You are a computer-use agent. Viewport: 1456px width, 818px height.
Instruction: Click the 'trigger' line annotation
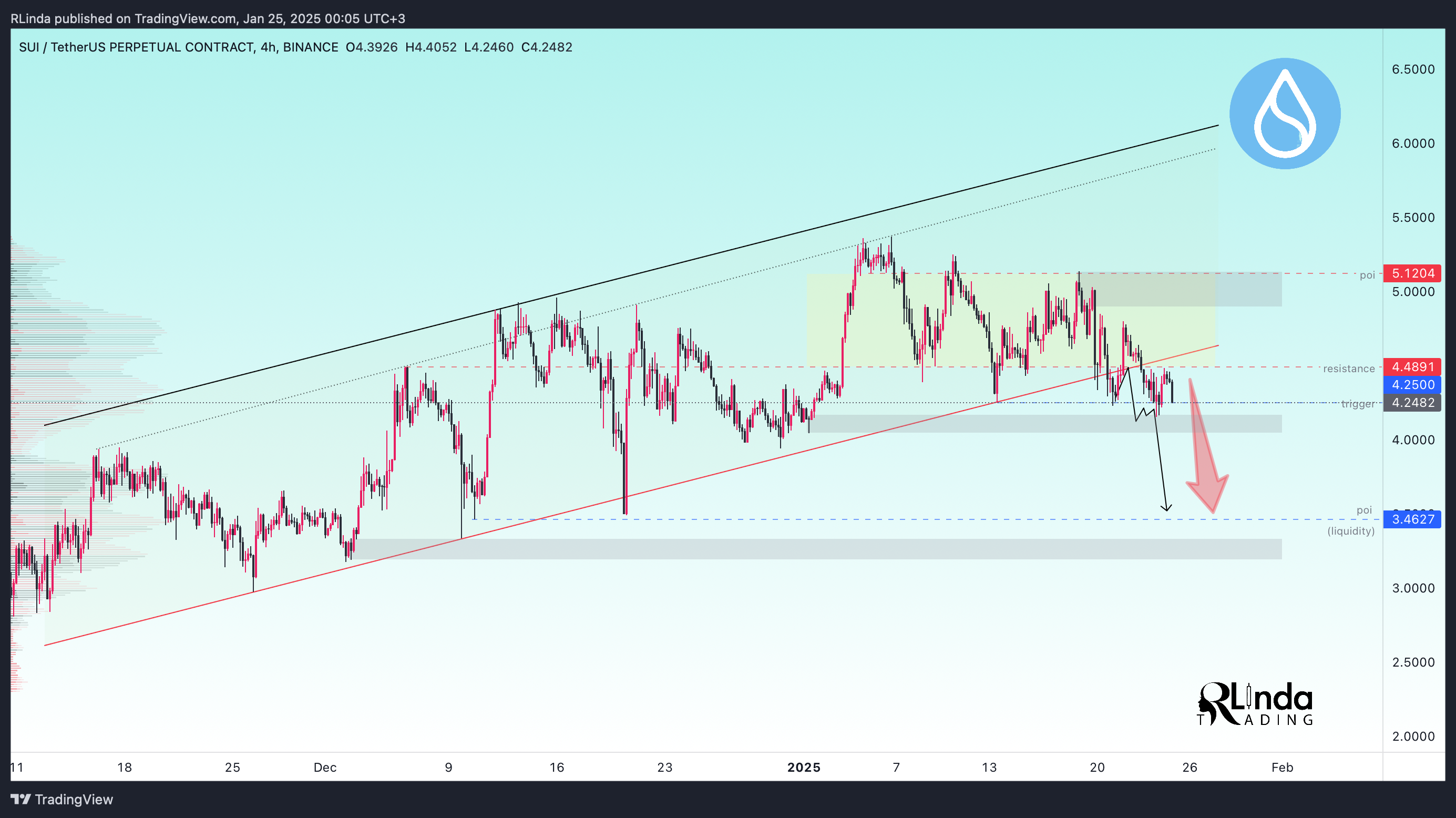tap(1358, 404)
